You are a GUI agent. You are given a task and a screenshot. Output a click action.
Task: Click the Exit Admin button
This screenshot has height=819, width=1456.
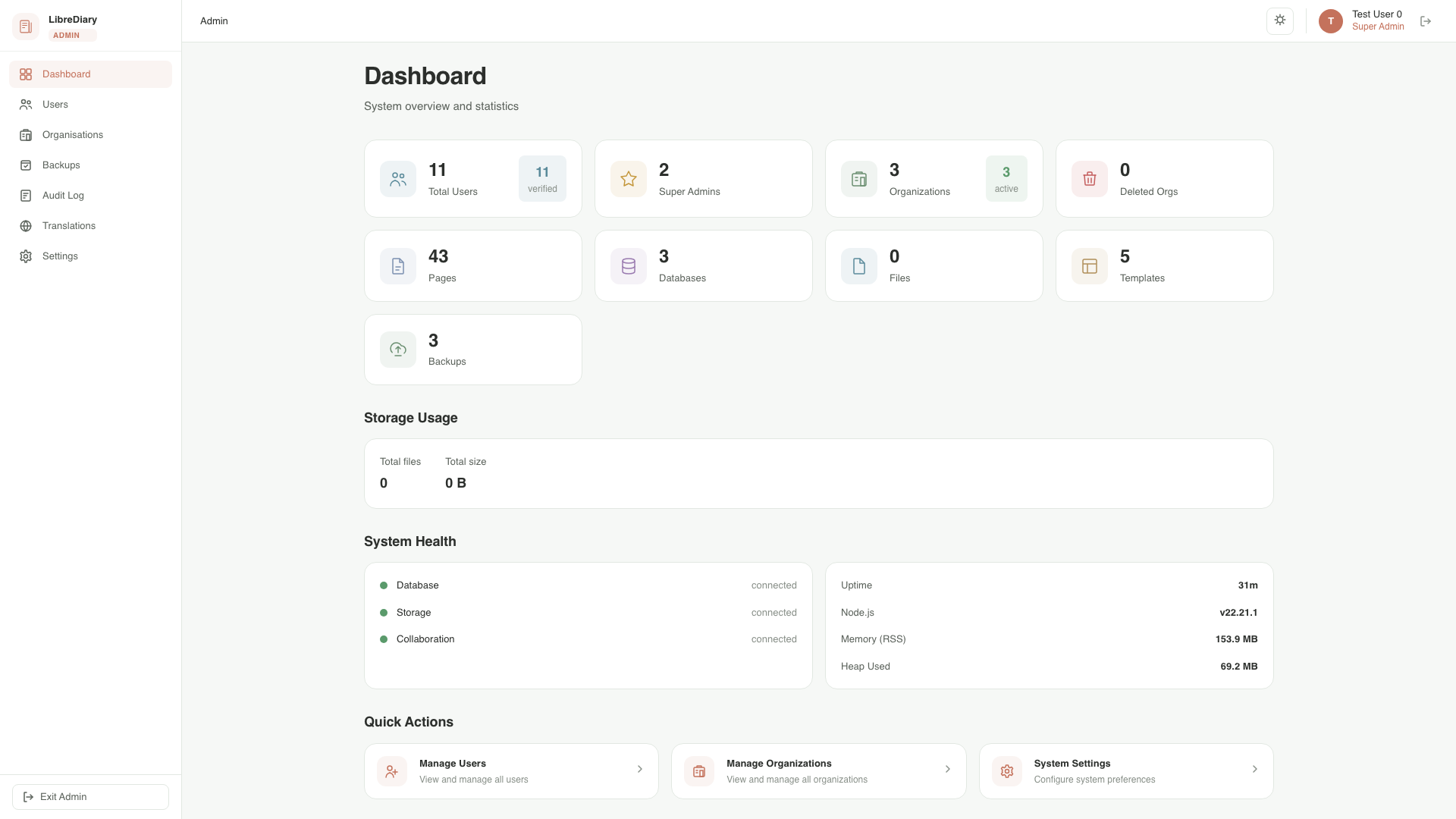pos(90,796)
